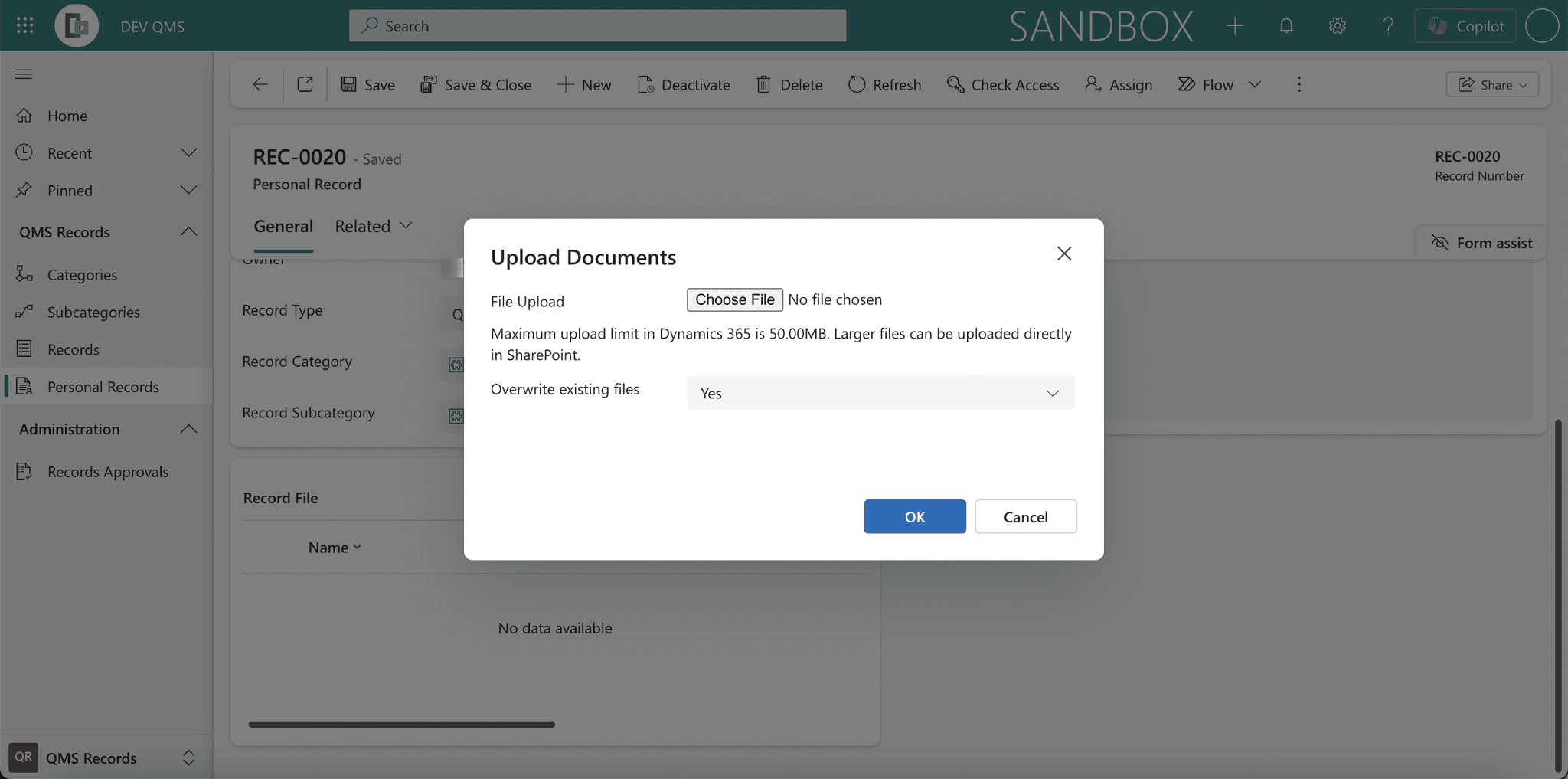This screenshot has width=1568, height=779.
Task: Open Personal Records in sidebar
Action: click(106, 386)
